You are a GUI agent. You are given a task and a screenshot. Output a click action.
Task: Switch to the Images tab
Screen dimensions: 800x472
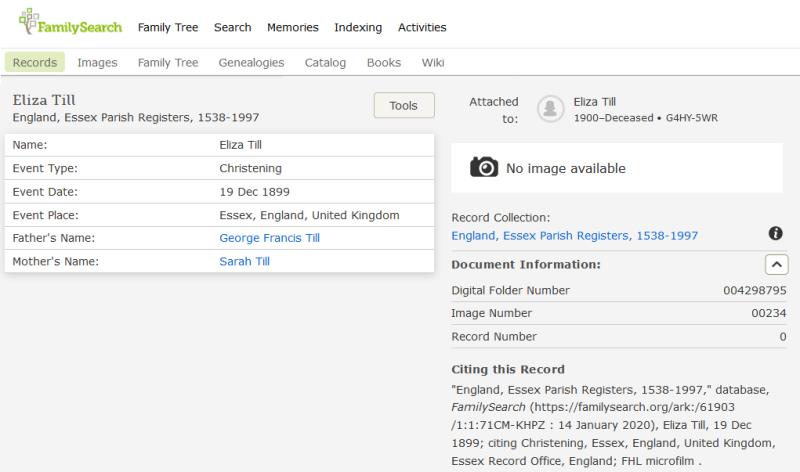[x=97, y=62]
